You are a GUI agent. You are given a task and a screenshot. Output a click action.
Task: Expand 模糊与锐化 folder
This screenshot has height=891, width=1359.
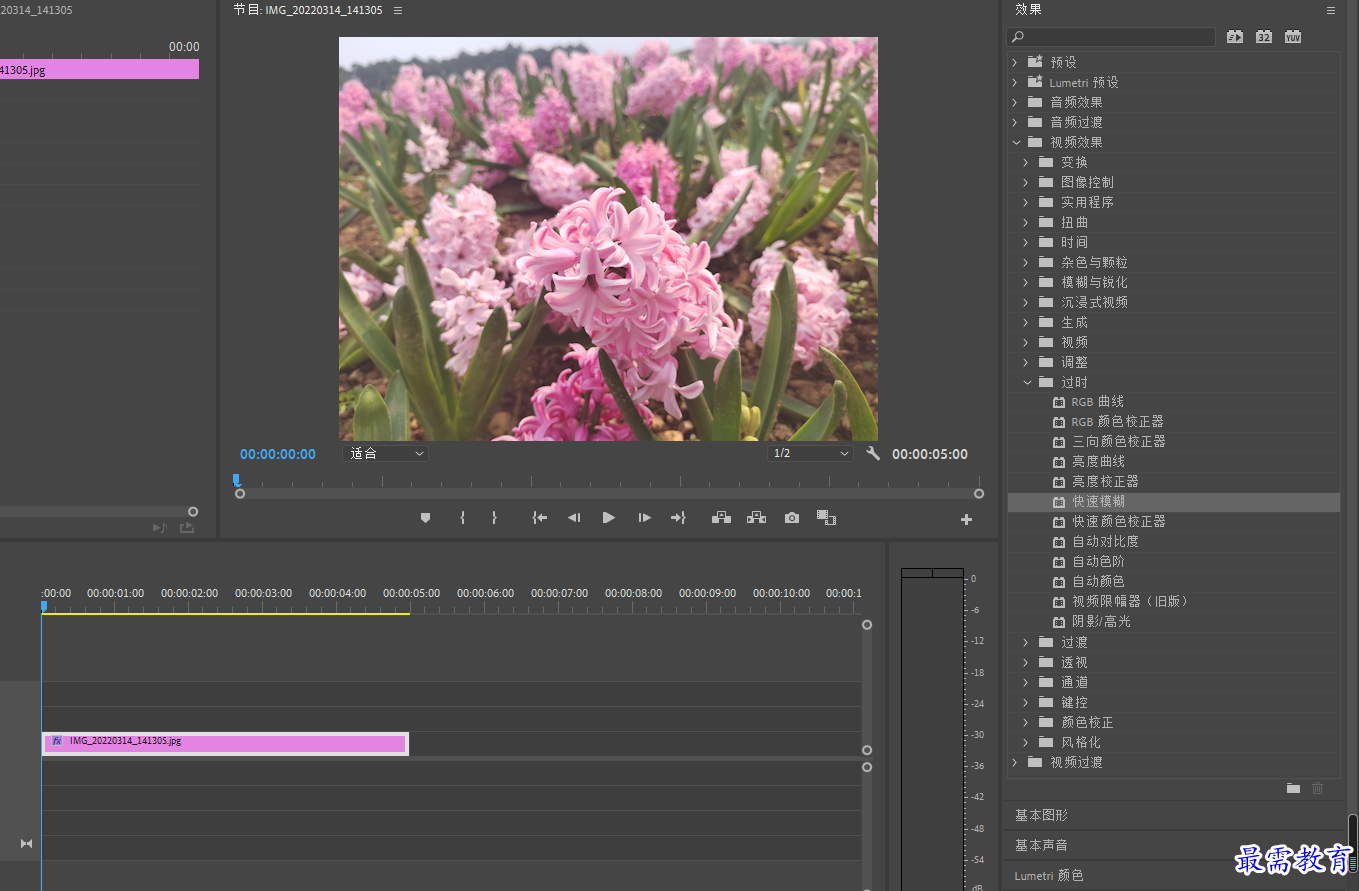1025,282
